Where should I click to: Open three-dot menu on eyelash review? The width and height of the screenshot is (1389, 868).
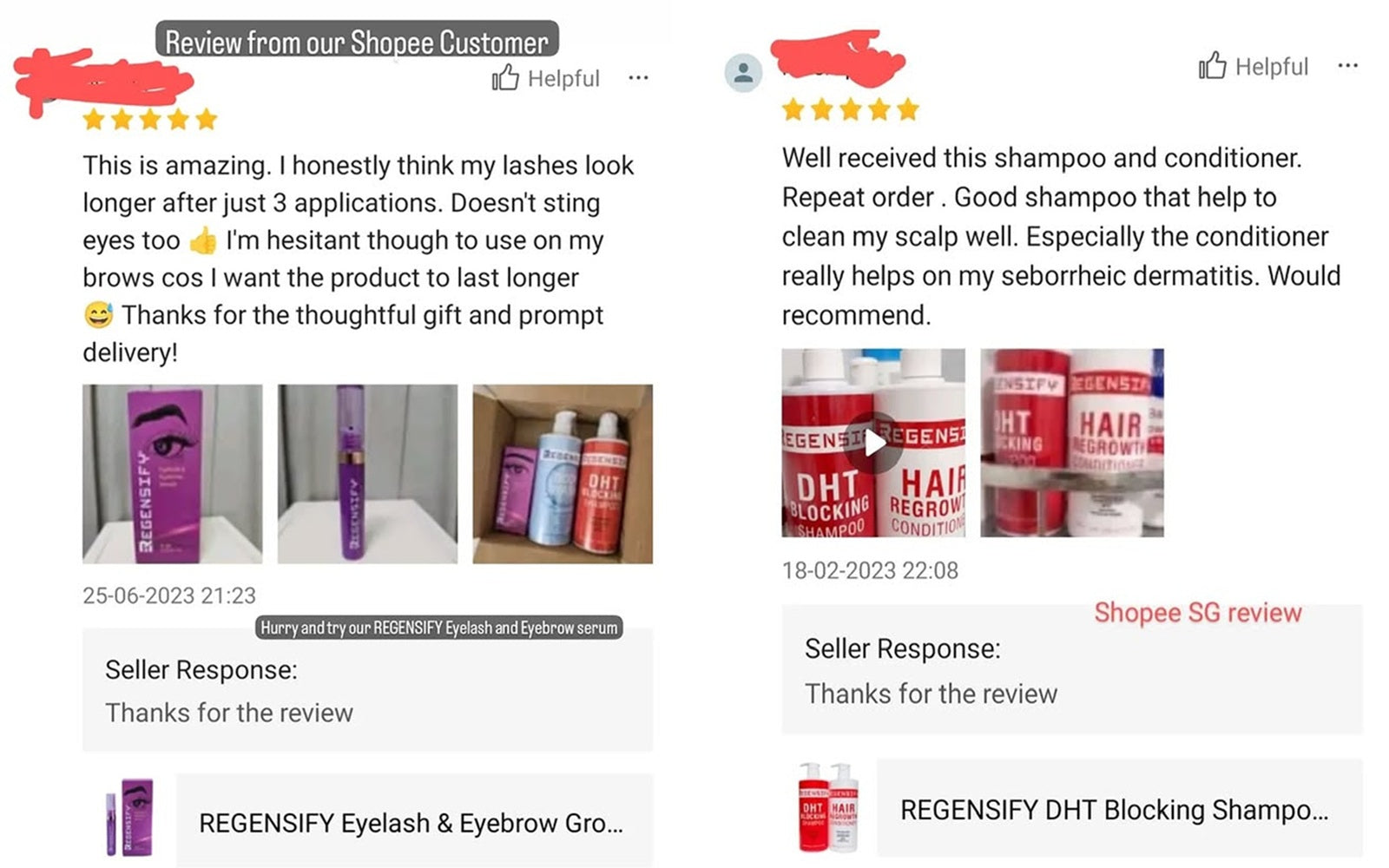click(x=638, y=78)
